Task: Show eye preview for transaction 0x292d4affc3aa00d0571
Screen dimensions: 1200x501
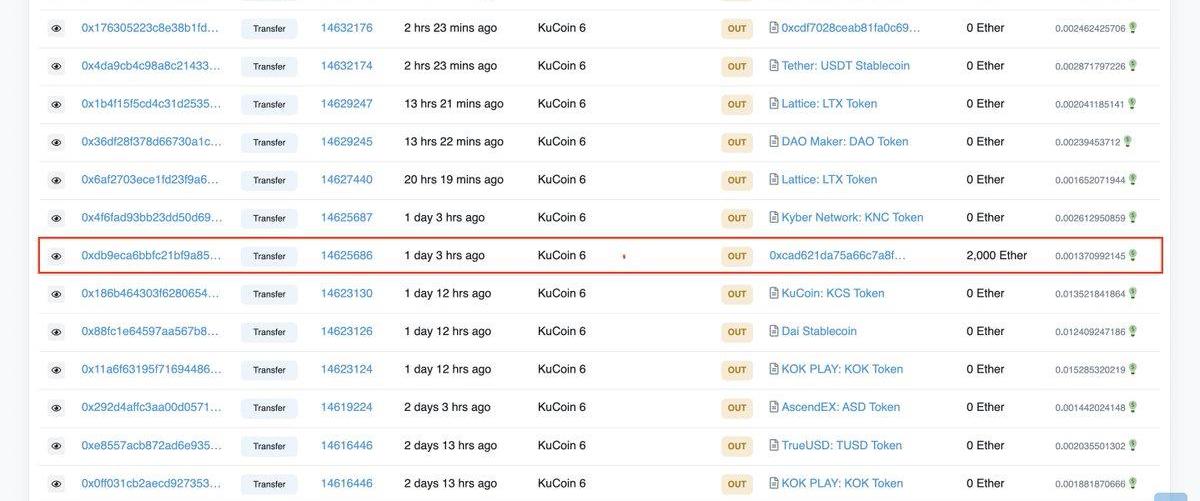Action: click(x=56, y=408)
